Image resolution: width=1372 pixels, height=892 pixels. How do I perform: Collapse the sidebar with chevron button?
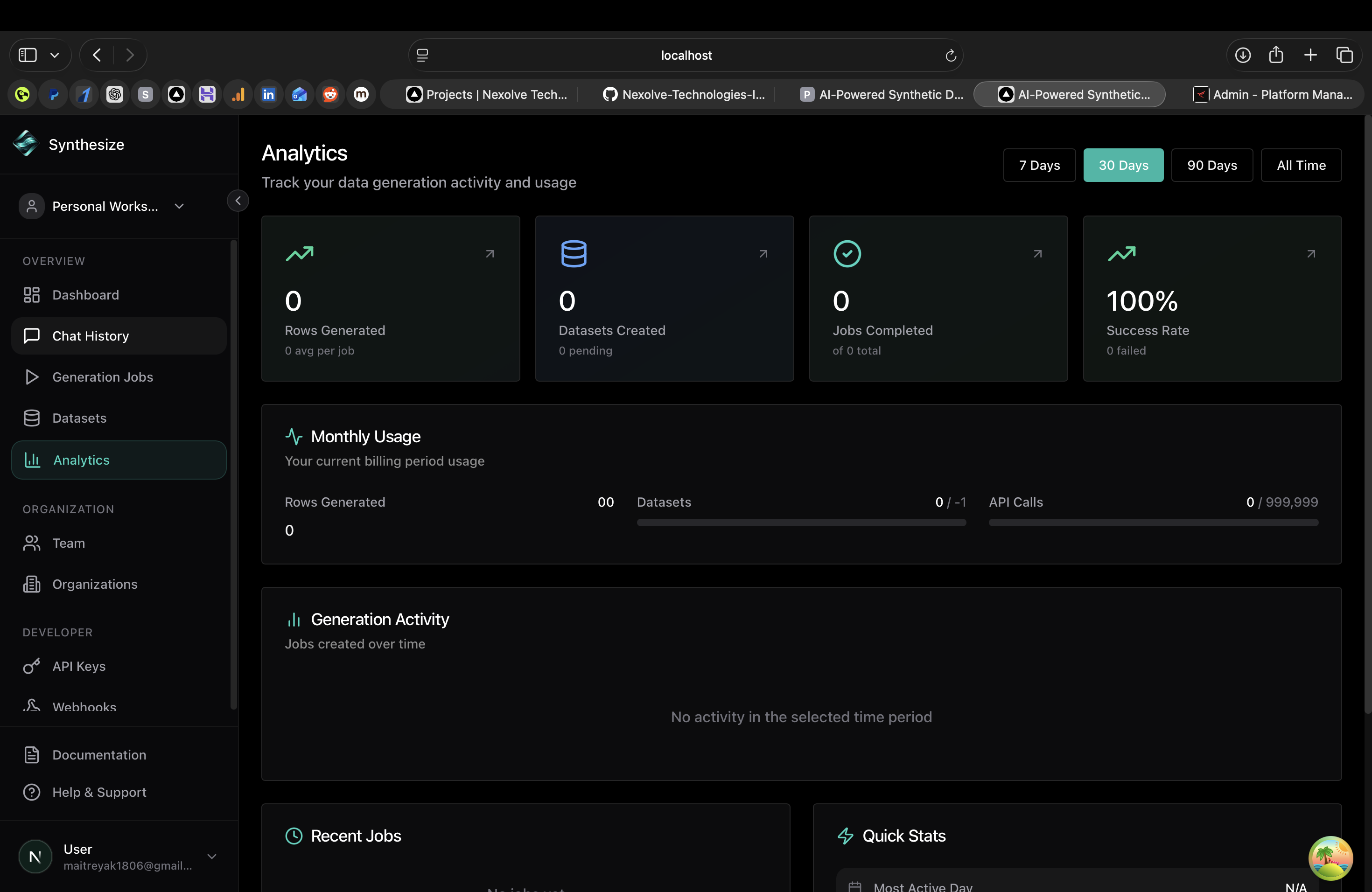238,201
